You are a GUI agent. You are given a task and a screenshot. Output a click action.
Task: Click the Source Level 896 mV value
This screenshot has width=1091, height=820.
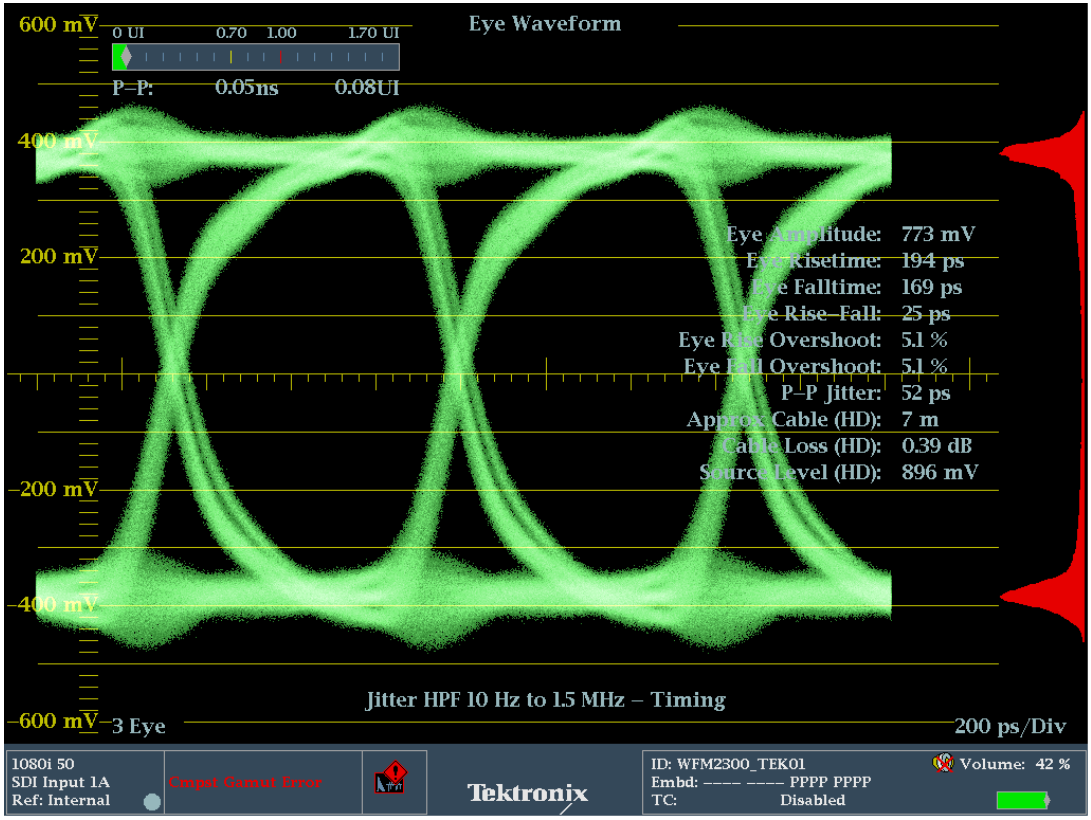coord(939,472)
